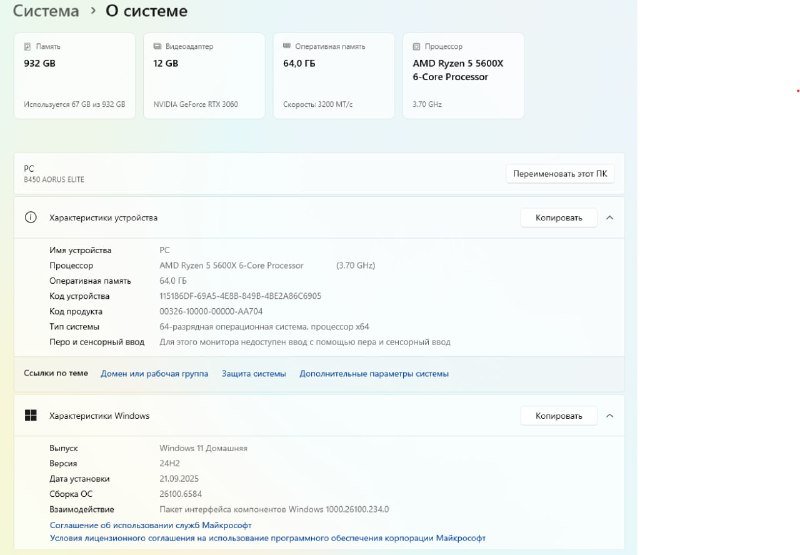Open Домен или рабочая группа link

154,373
